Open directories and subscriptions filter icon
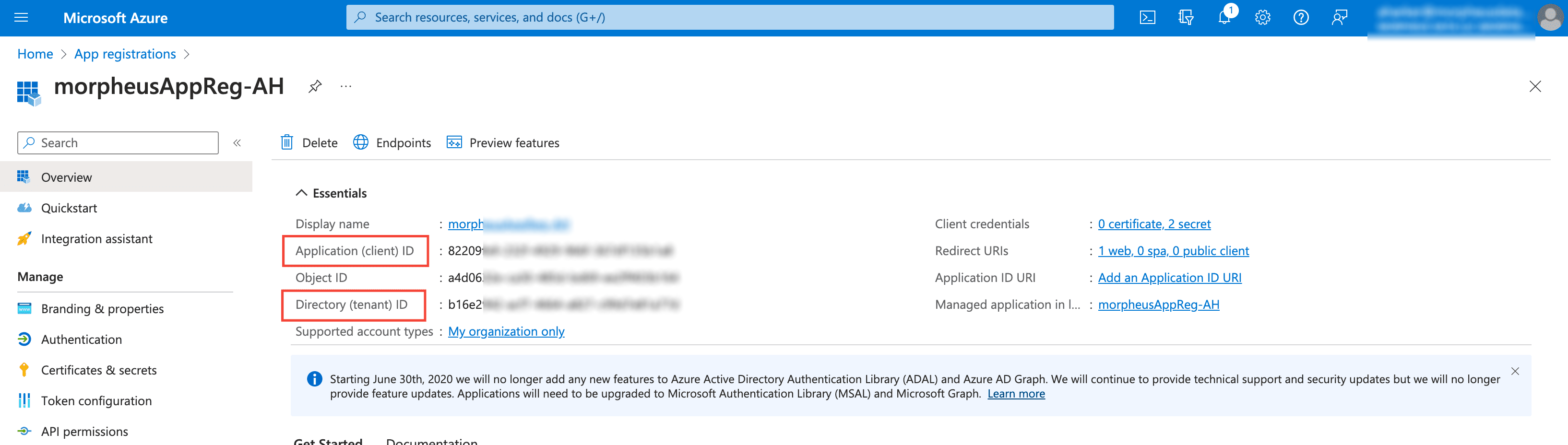1568x445 pixels. coord(1185,18)
